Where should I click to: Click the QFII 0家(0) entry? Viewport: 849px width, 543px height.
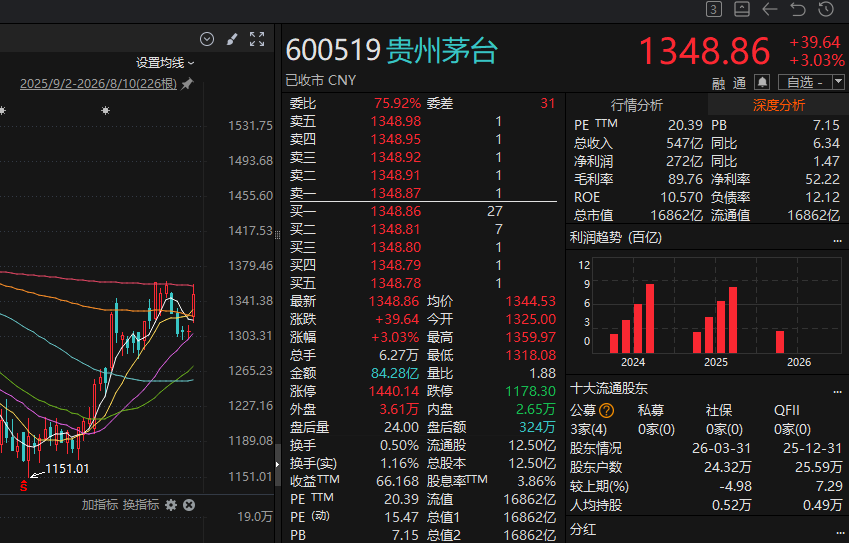(792, 429)
